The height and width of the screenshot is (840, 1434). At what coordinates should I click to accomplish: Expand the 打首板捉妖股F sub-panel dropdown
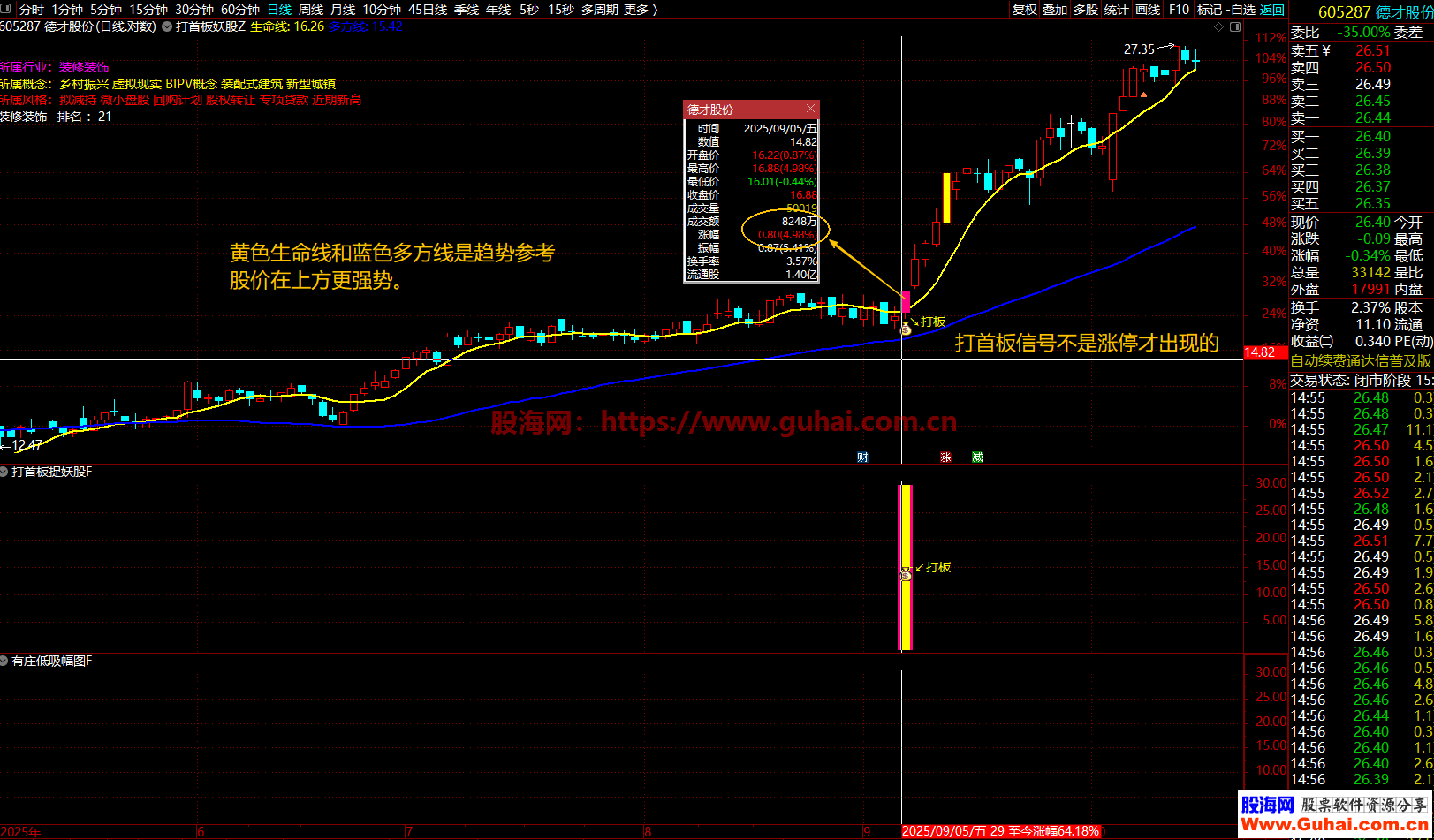(x=4, y=472)
